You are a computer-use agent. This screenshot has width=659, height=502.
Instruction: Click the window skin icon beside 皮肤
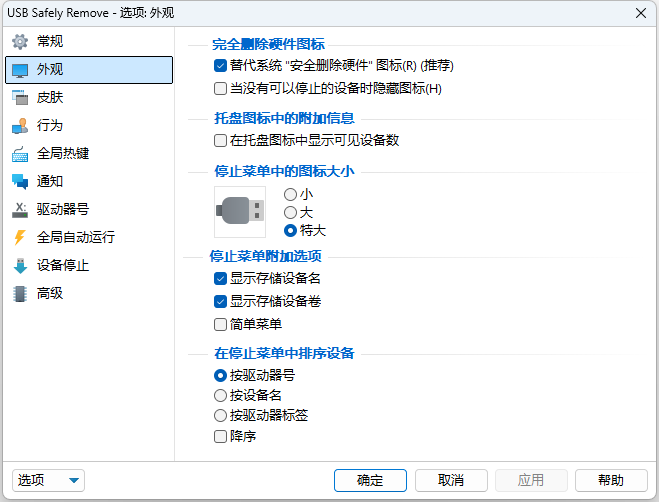pos(20,98)
